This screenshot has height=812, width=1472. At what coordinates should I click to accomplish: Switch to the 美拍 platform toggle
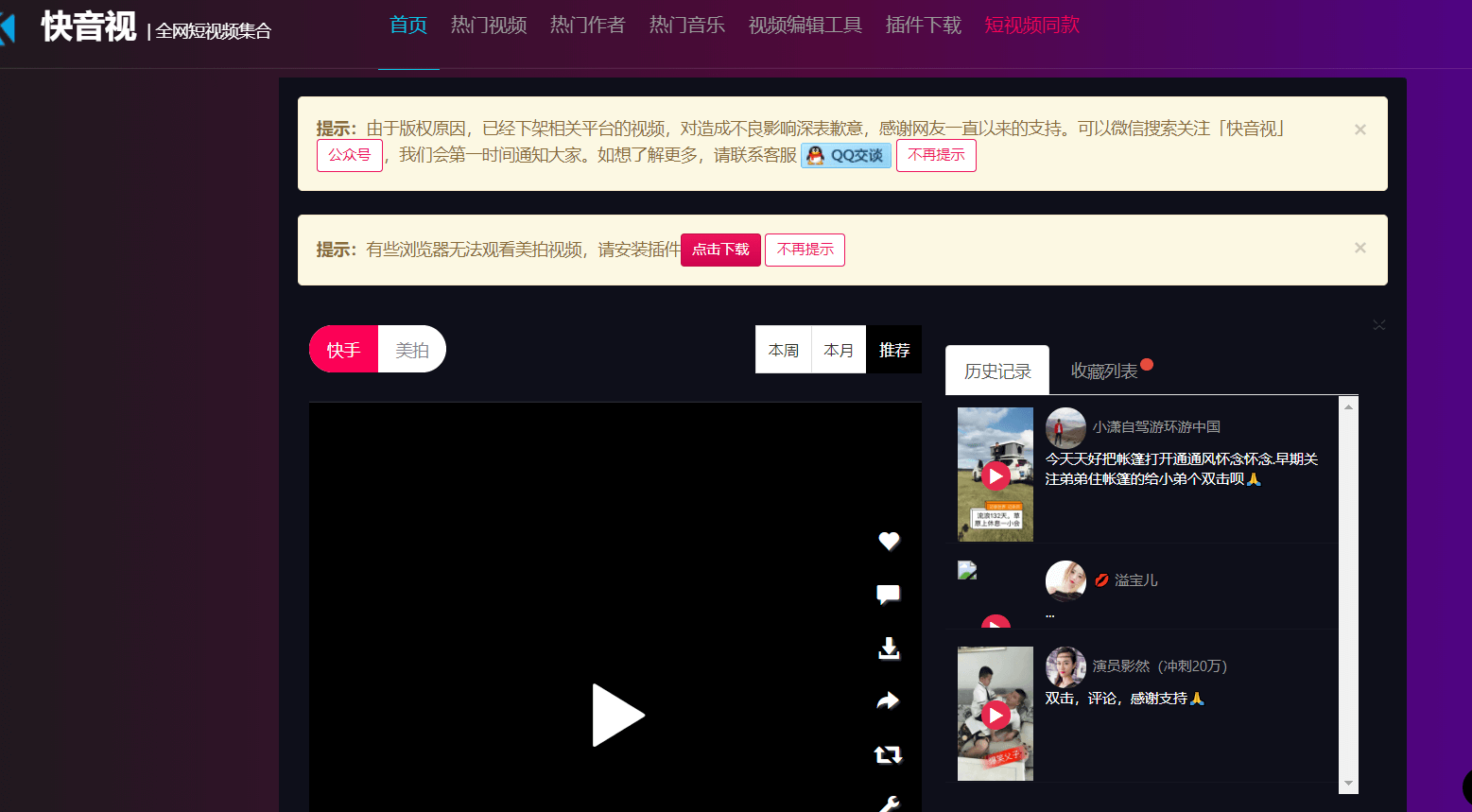(412, 350)
